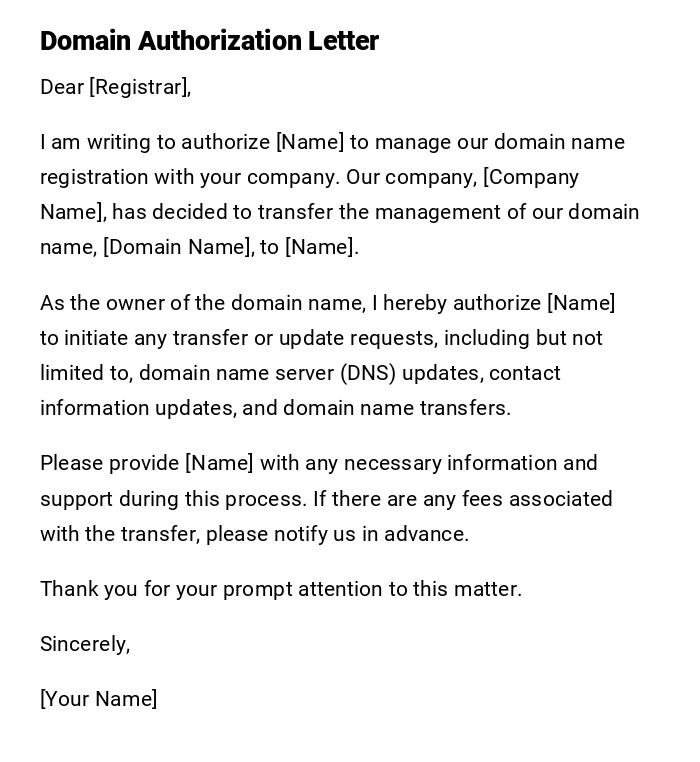Click the word "Dear" in the salutation
Screen dimensions: 700x762
(62, 87)
